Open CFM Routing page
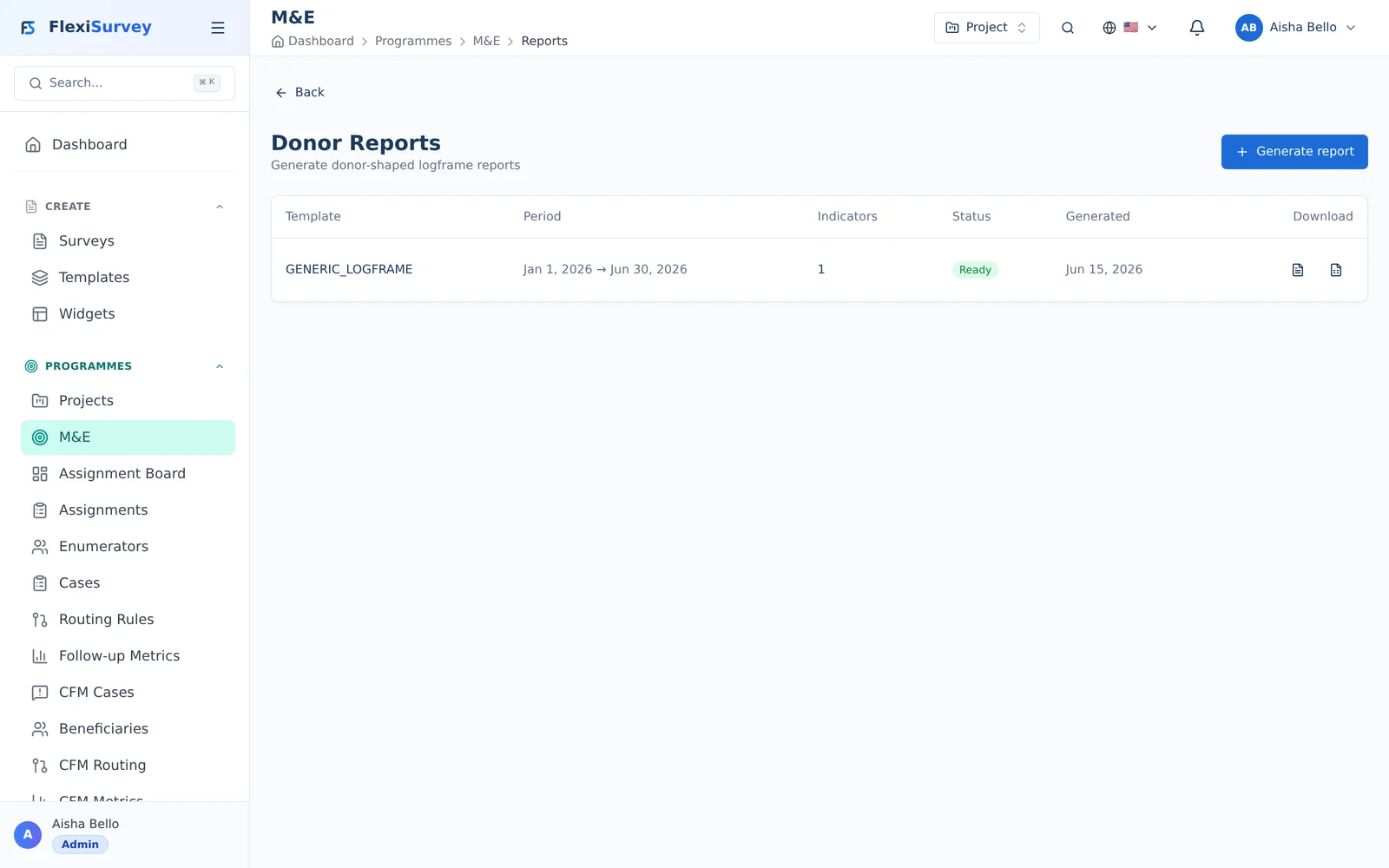Viewport: 1389px width, 868px height. tap(128, 766)
